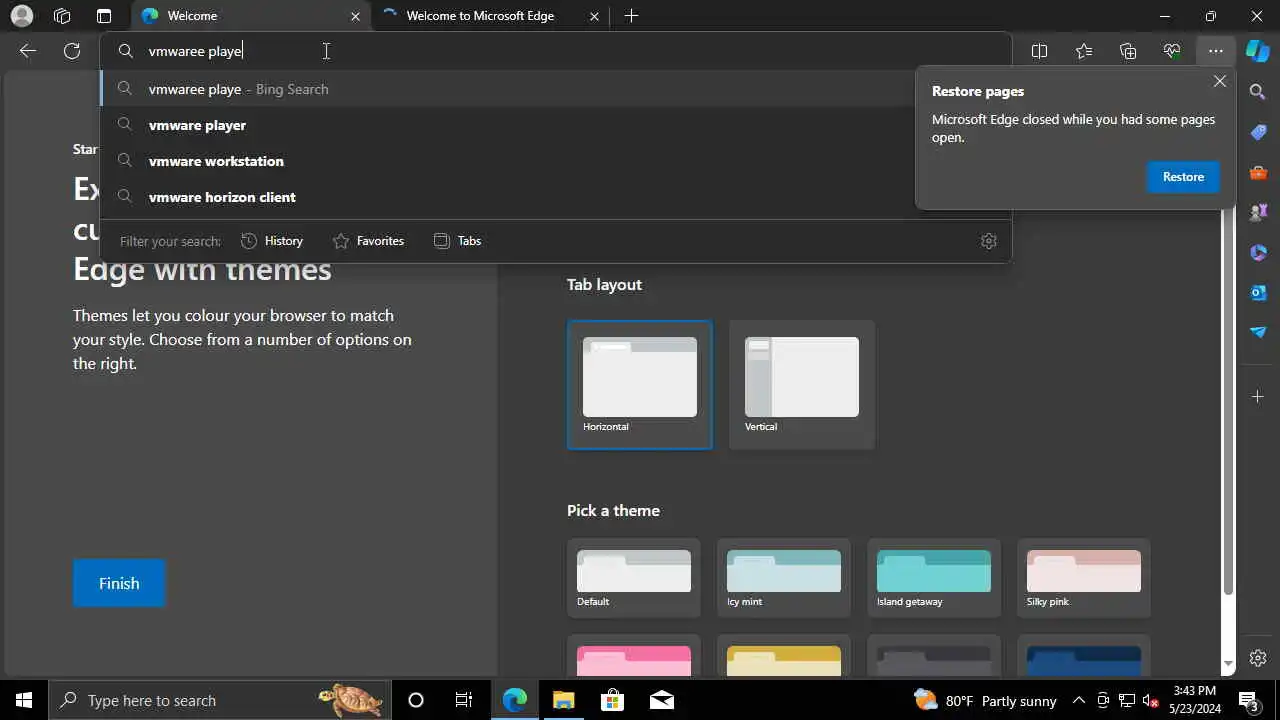
Task: Click the page scroll down arrow
Action: pos(1228,664)
